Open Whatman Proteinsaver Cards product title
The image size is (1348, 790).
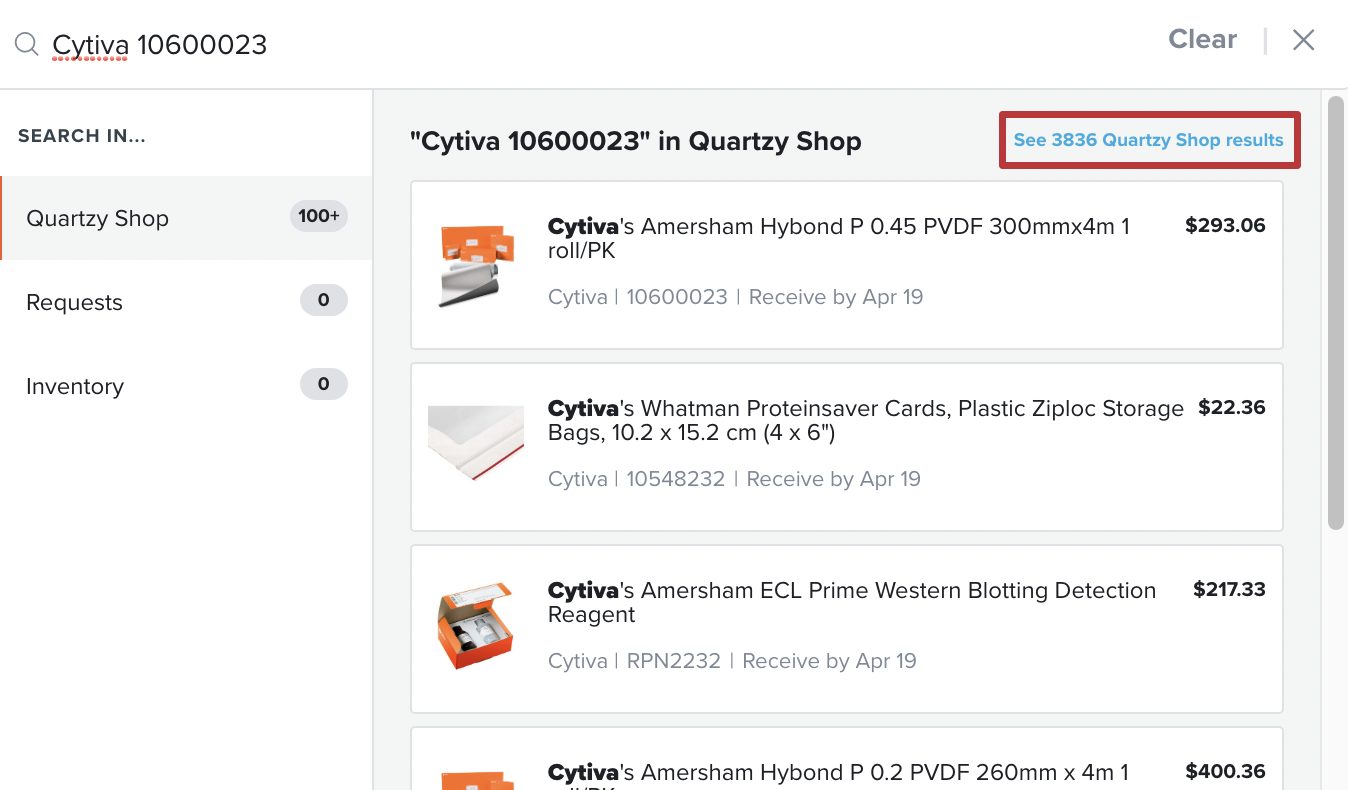pos(866,420)
